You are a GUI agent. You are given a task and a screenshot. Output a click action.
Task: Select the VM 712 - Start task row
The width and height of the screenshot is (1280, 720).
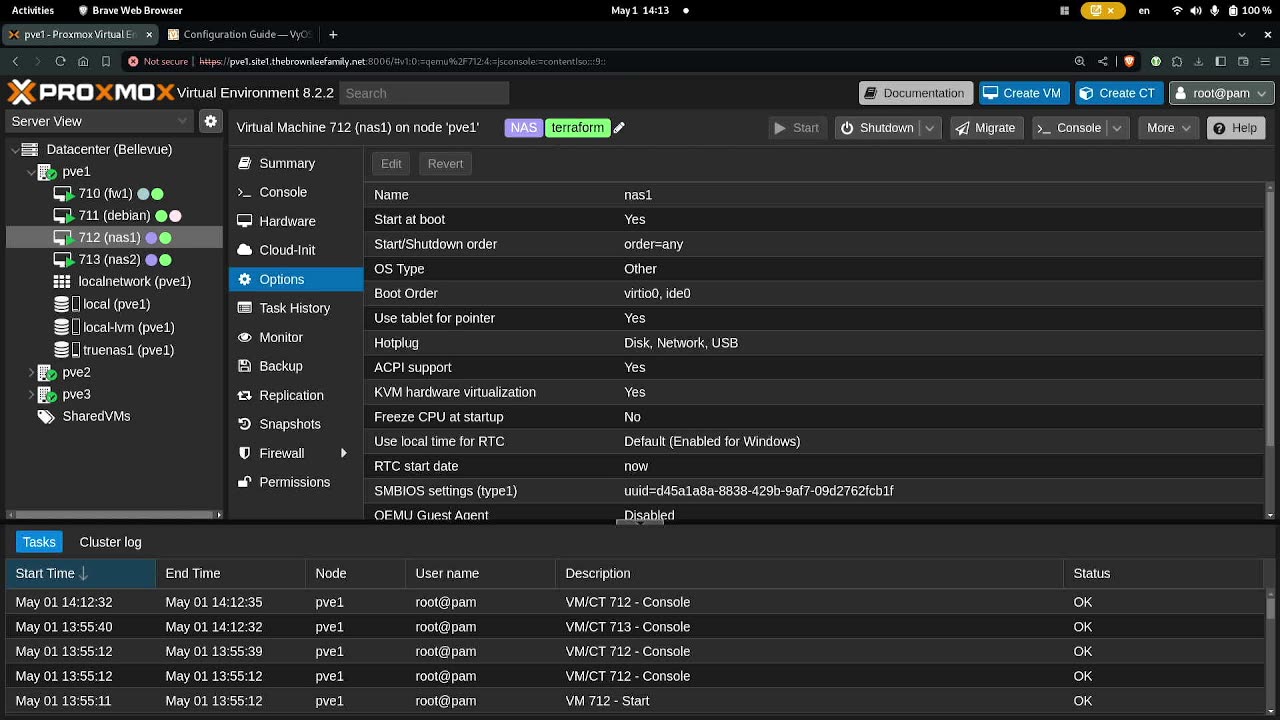point(635,701)
